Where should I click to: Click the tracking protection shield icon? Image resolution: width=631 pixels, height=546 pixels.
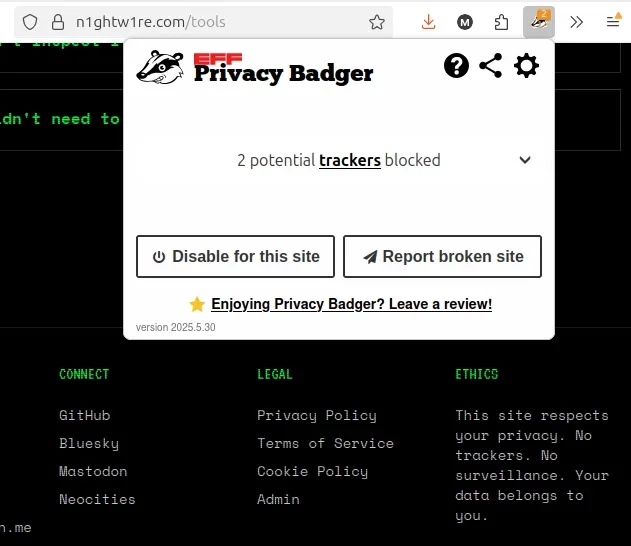coord(30,22)
